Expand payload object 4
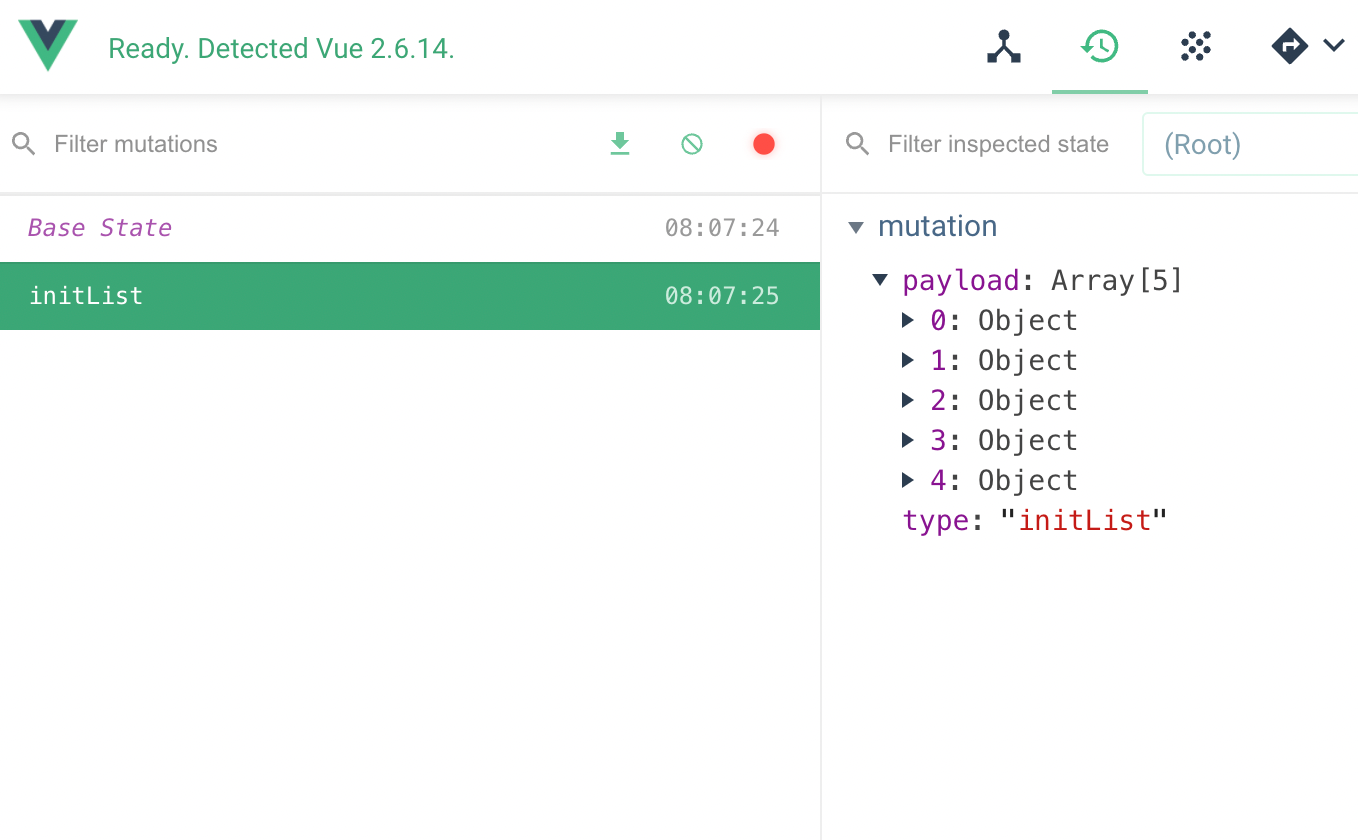 pos(908,480)
